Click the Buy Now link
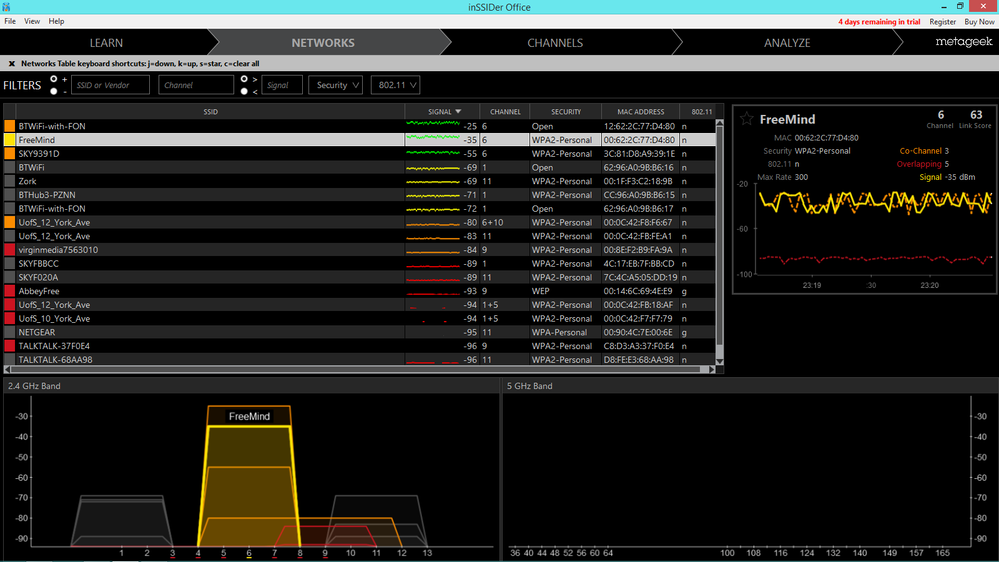Screen dimensions: 999x562 pyautogui.click(x=979, y=22)
